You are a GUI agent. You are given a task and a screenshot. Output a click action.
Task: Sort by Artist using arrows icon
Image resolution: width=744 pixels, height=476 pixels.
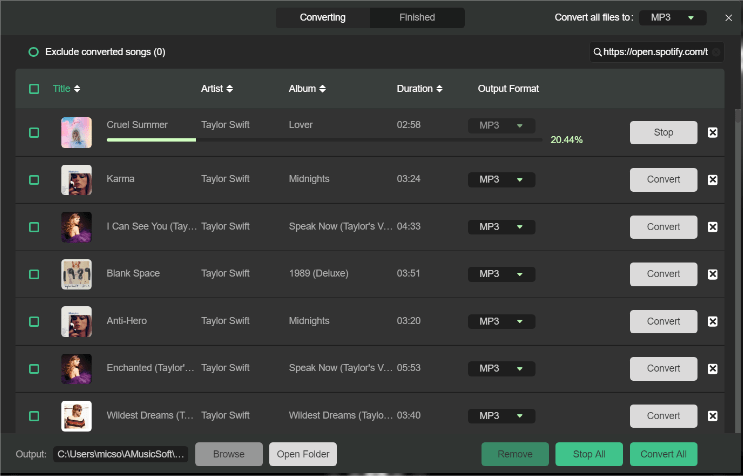pyautogui.click(x=230, y=89)
